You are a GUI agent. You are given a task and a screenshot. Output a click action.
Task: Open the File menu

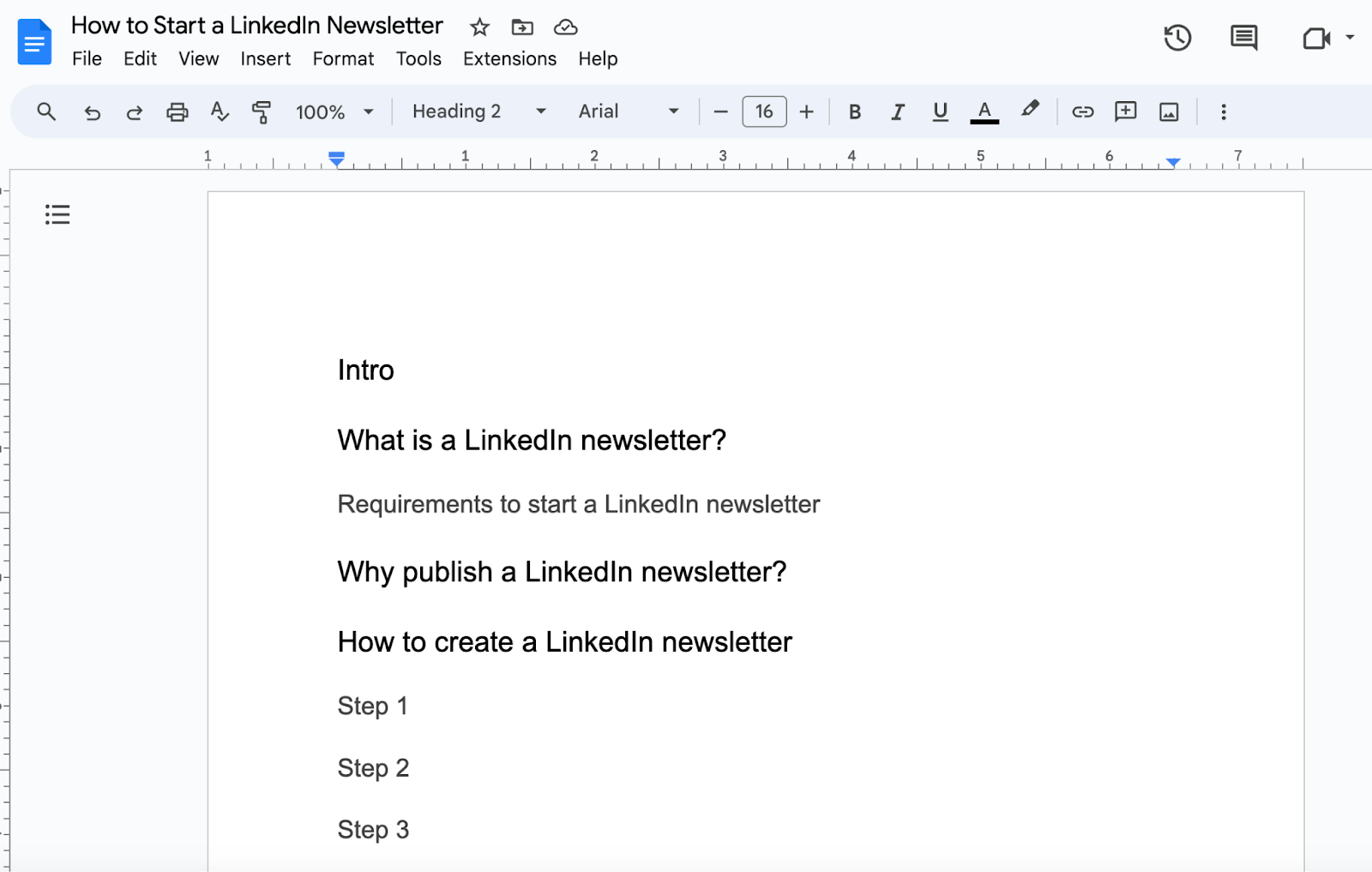(87, 59)
